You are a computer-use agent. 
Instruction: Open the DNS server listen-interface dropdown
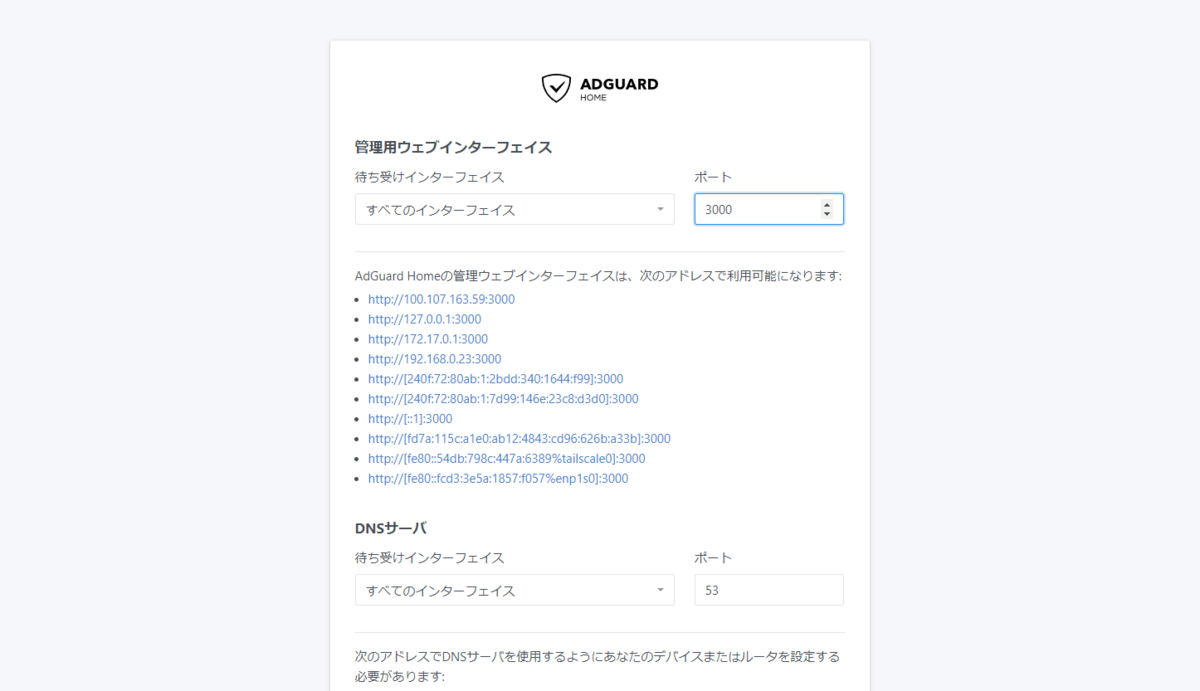515,590
